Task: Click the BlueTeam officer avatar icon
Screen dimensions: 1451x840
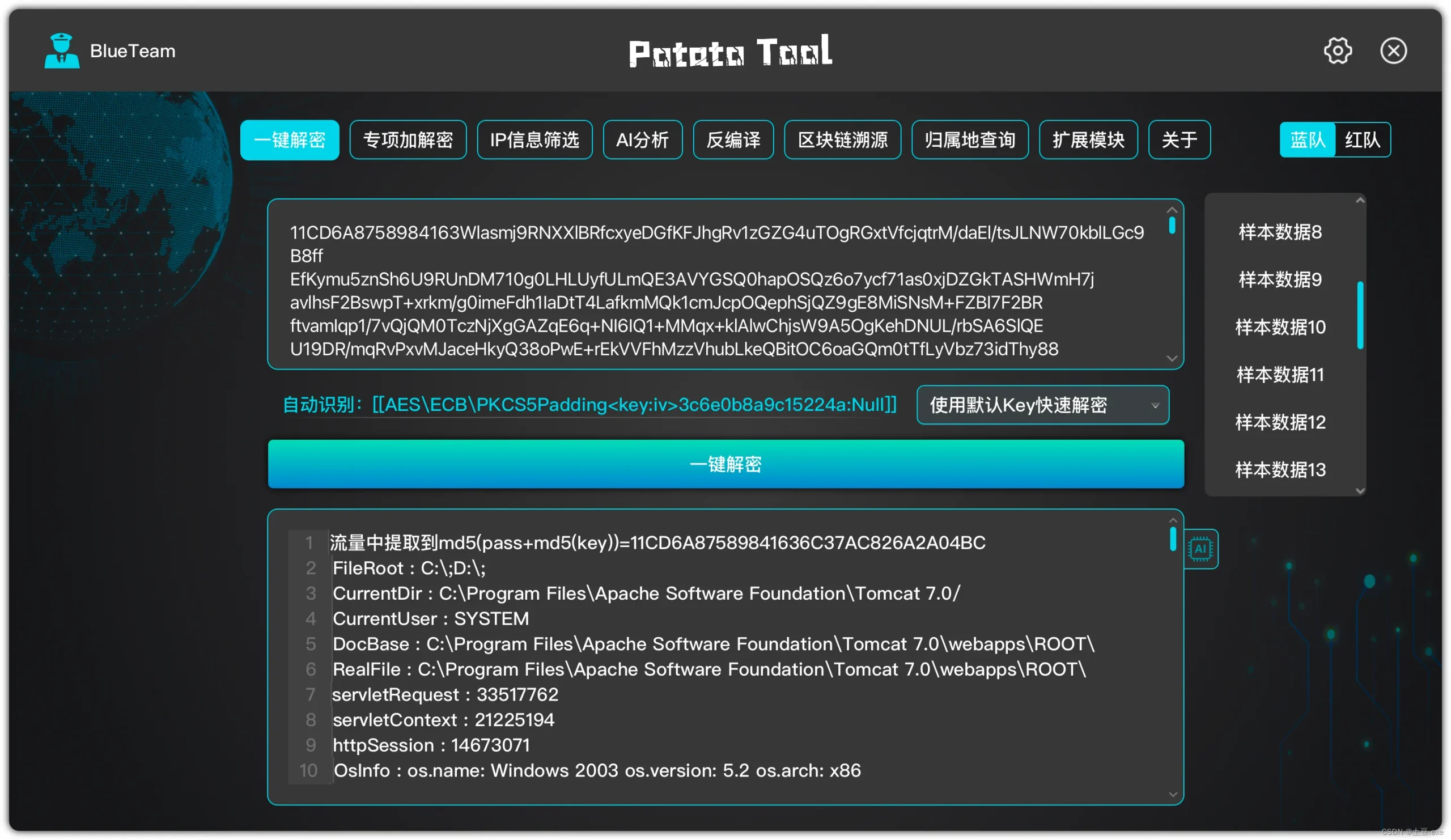Action: coord(62,51)
